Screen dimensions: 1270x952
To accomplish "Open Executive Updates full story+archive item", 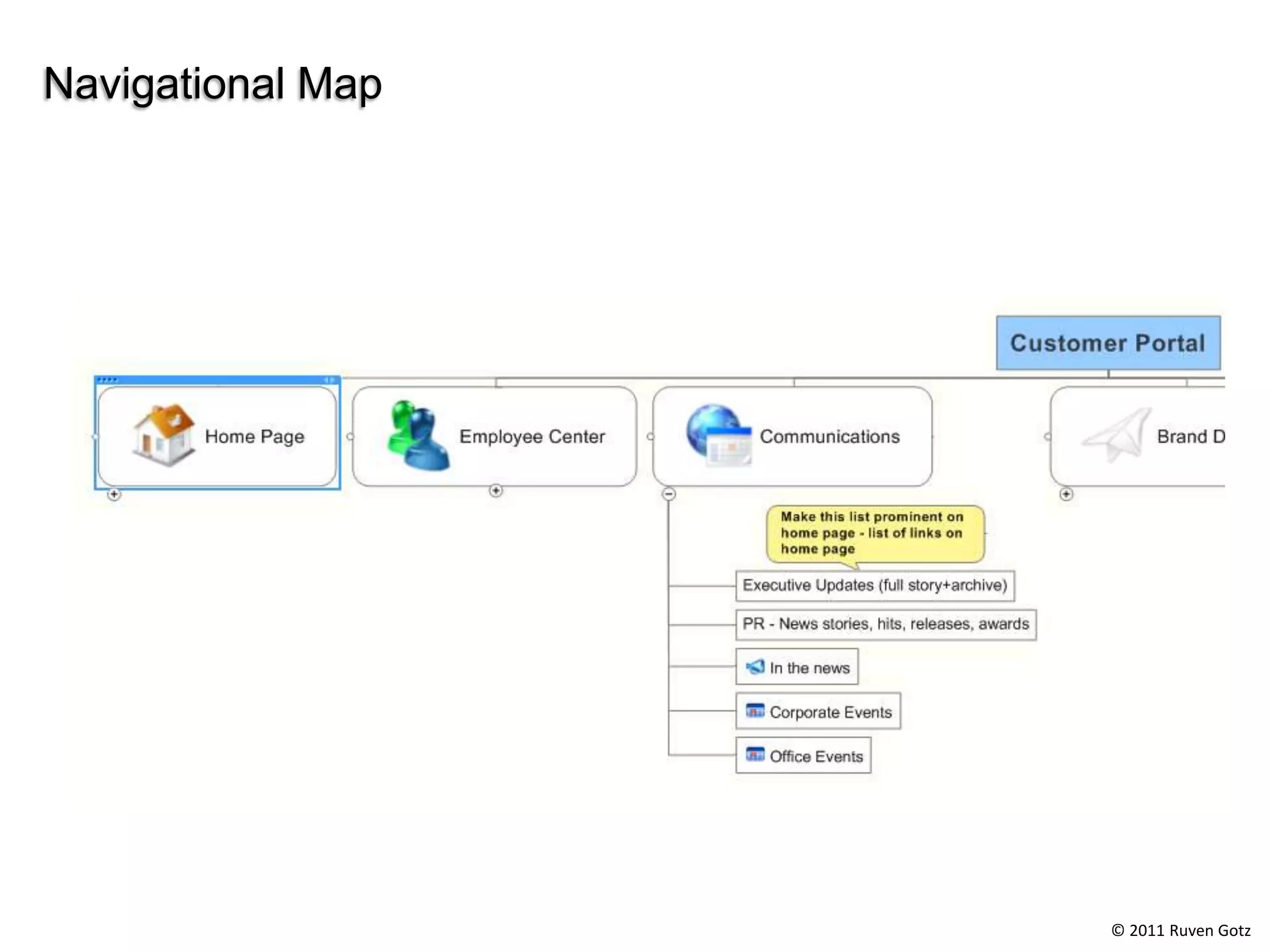I will [874, 585].
